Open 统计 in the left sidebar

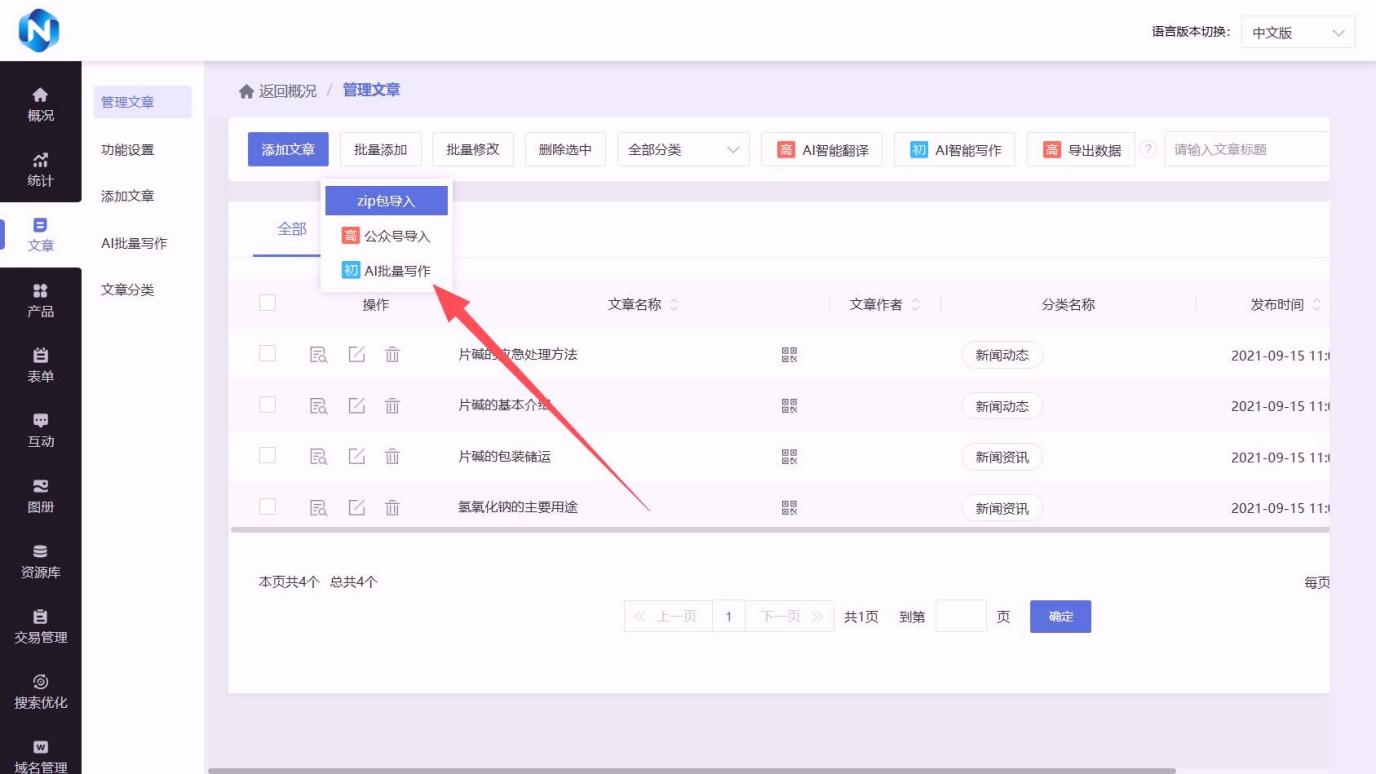click(40, 169)
